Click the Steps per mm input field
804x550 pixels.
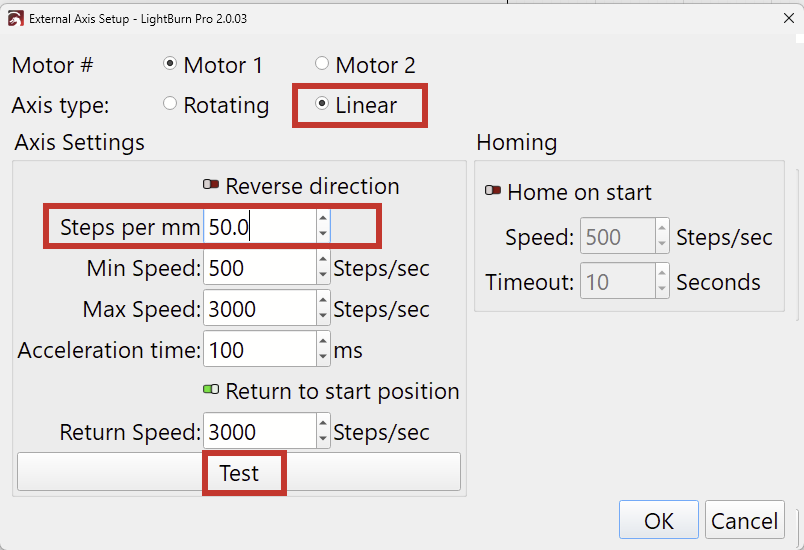click(258, 227)
